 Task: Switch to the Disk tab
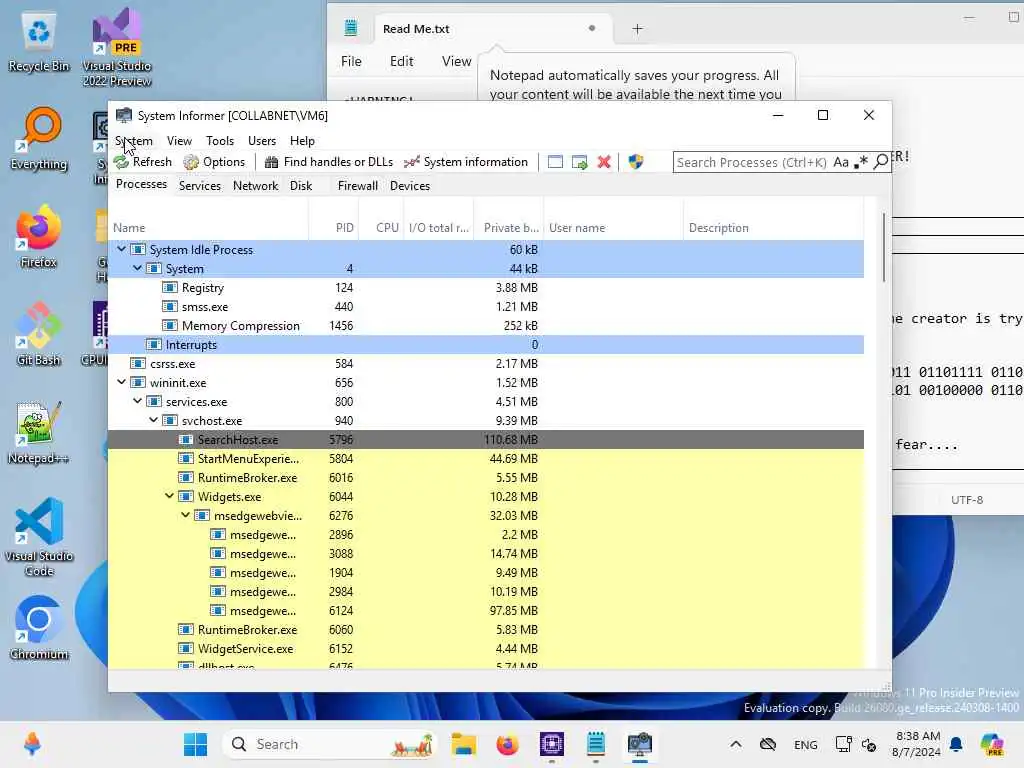point(301,185)
